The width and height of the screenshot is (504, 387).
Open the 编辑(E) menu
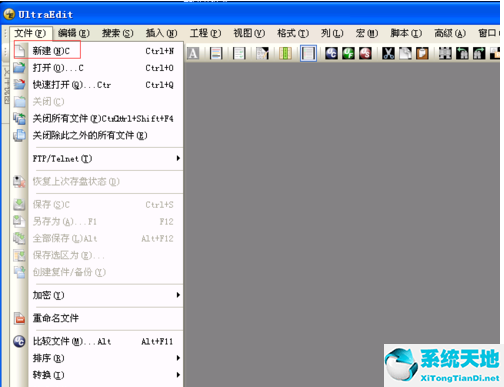[x=74, y=33]
